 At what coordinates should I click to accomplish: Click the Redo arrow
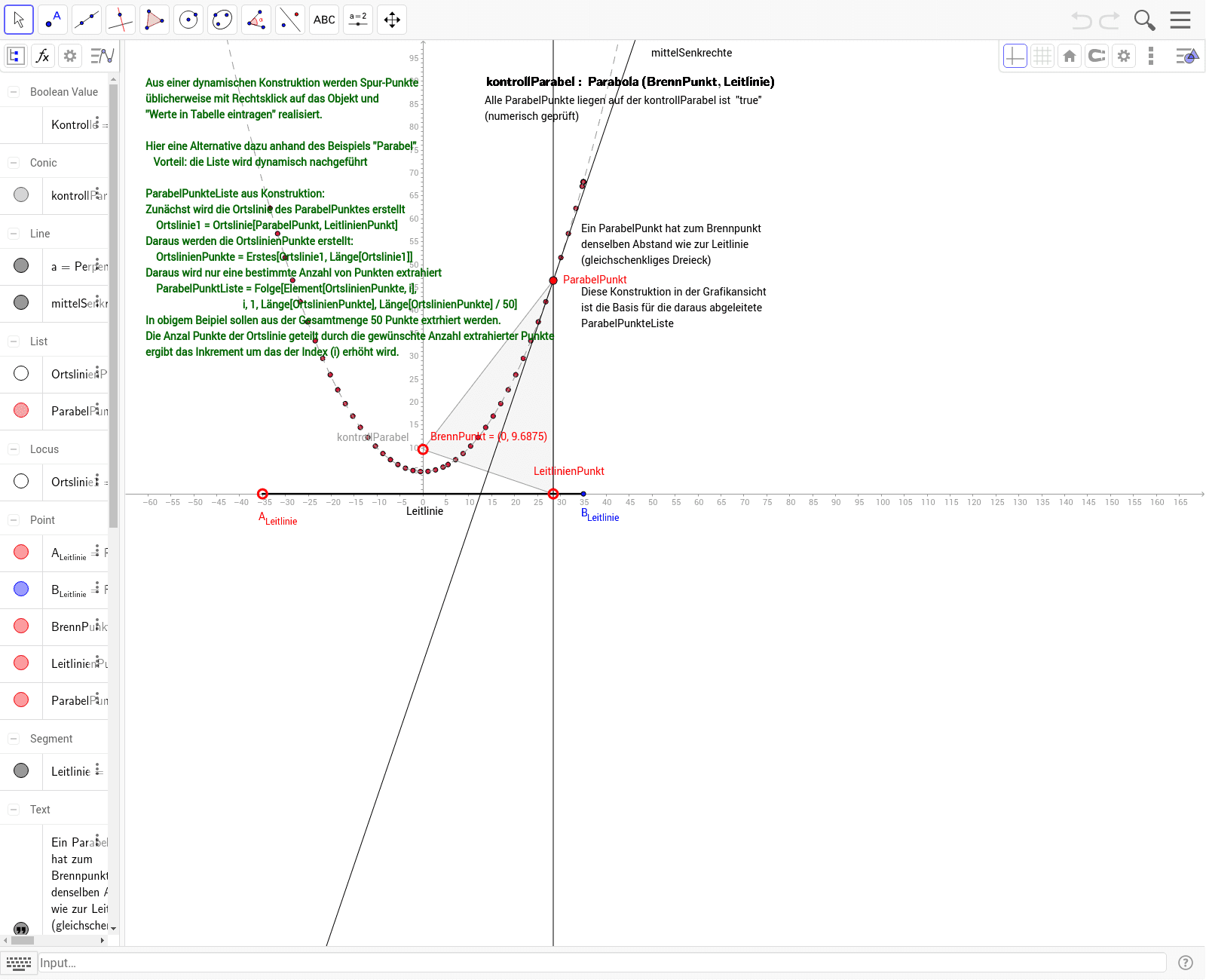1110,20
